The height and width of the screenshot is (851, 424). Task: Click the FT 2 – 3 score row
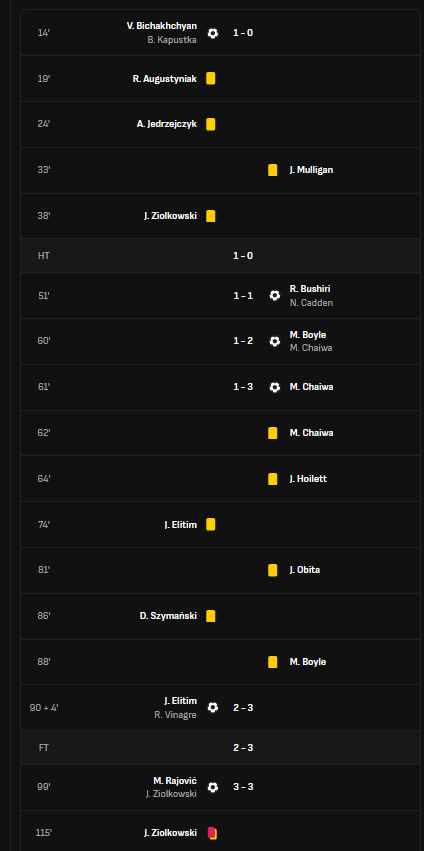pos(222,747)
